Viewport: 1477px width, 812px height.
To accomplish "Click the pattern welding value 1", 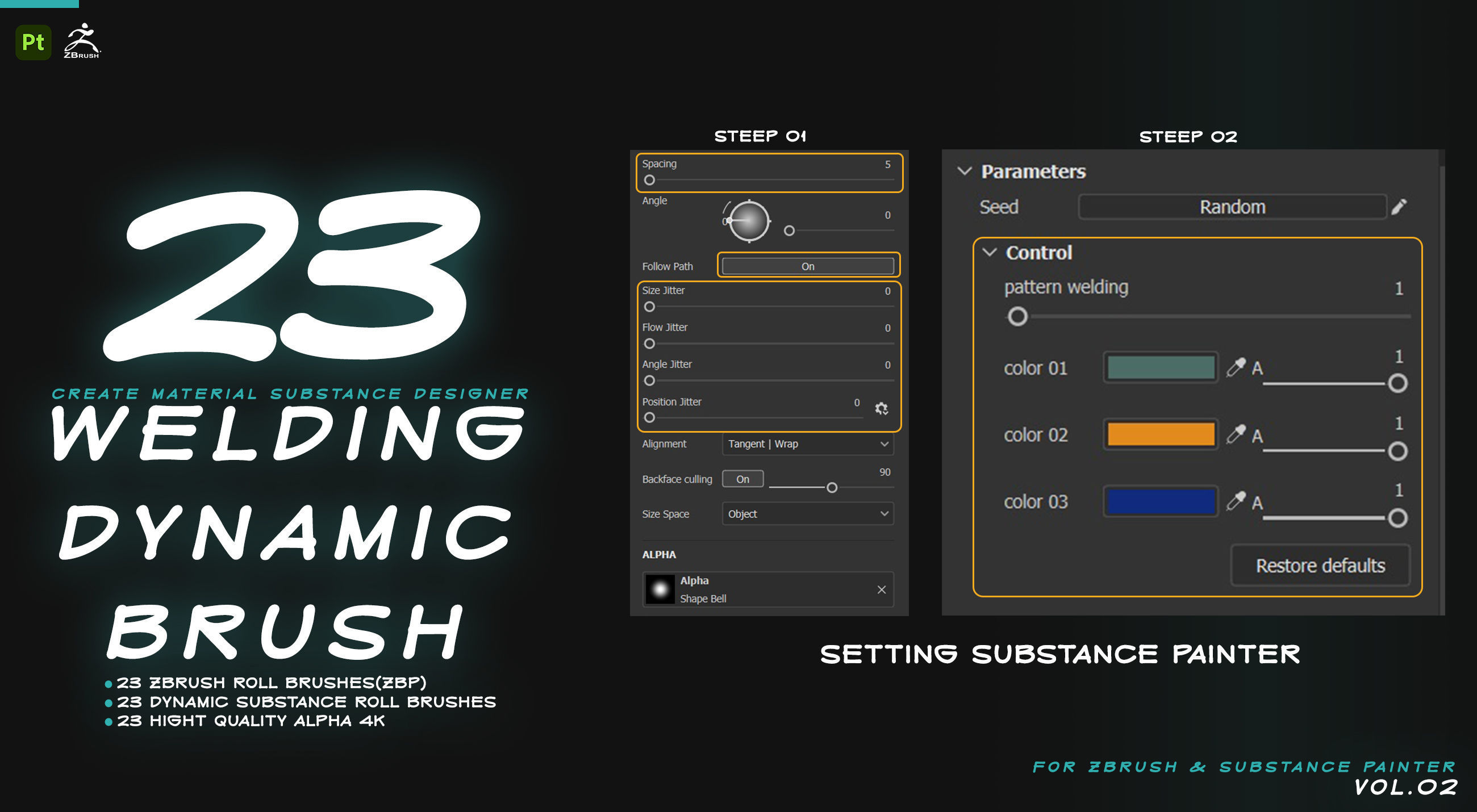I will click(1399, 288).
